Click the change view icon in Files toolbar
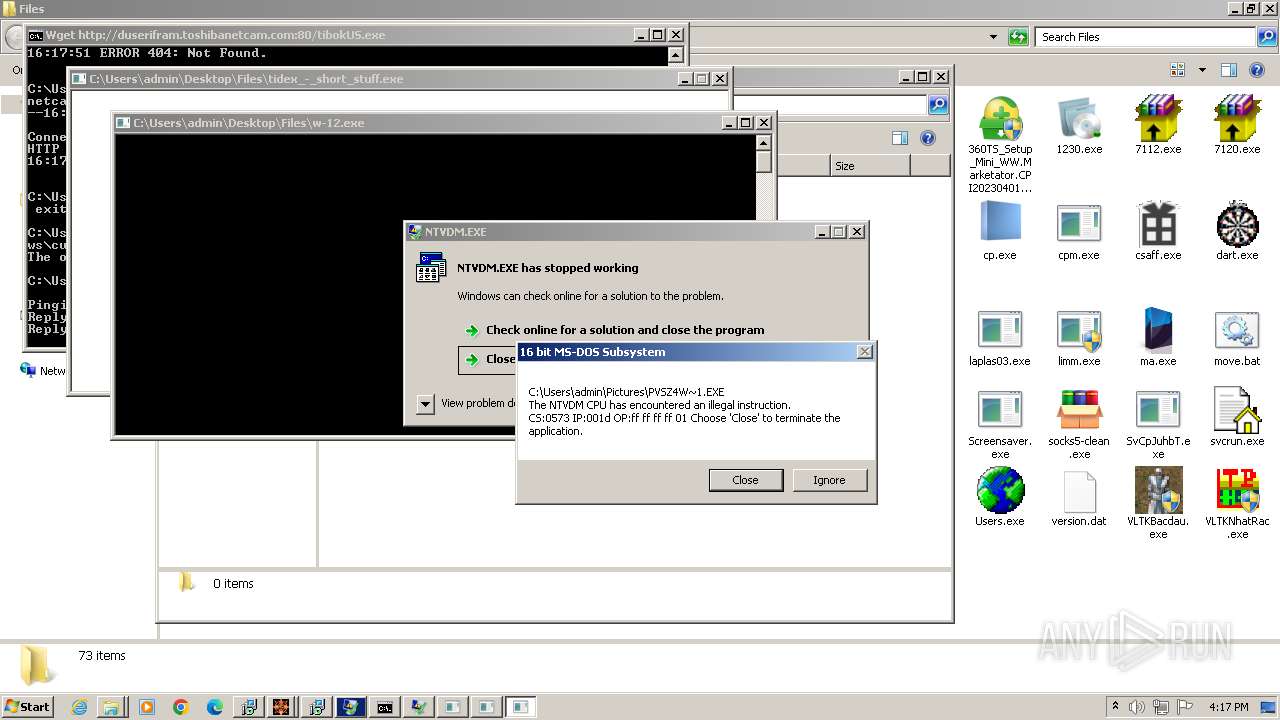The width and height of the screenshot is (1280, 720). point(1178,70)
